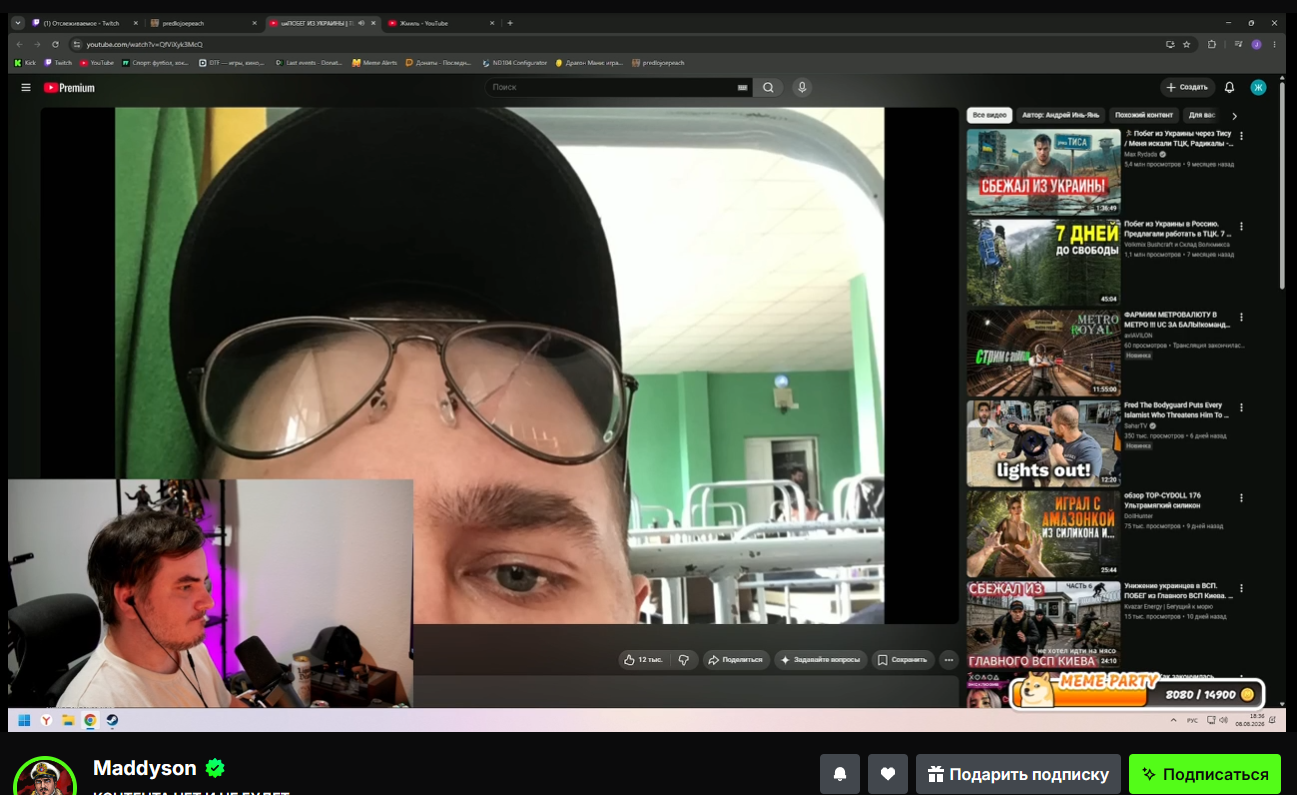This screenshot has width=1297, height=795.
Task: Open options for 'обзор TOP-CYDOLL 176' video
Action: click(x=1241, y=498)
